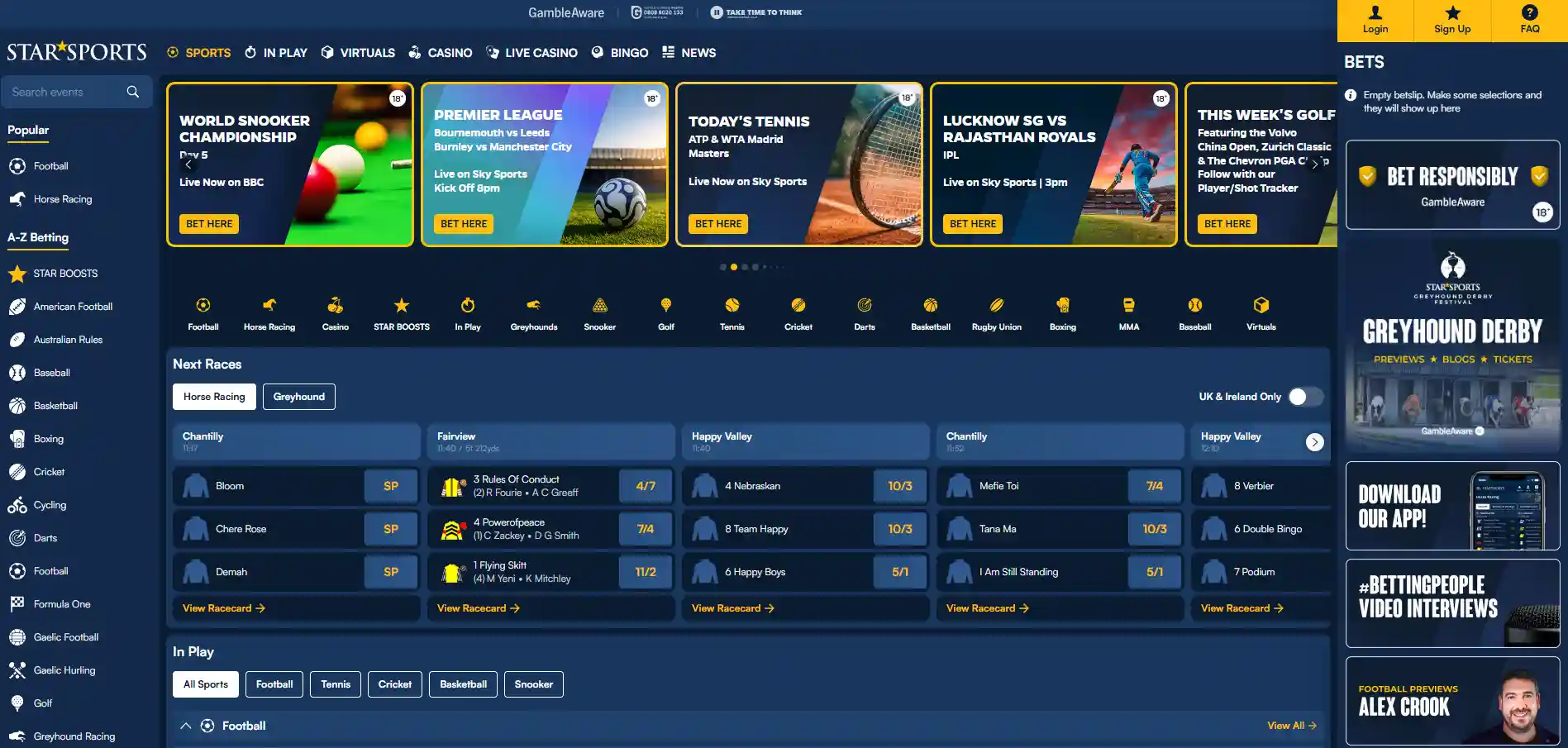The image size is (1568, 748).
Task: Select 10/3 odds for Nebraskan
Action: pyautogui.click(x=900, y=486)
